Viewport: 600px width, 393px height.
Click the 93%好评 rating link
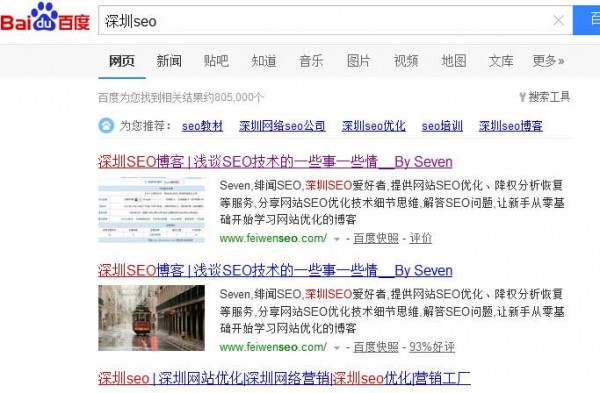[x=432, y=347]
